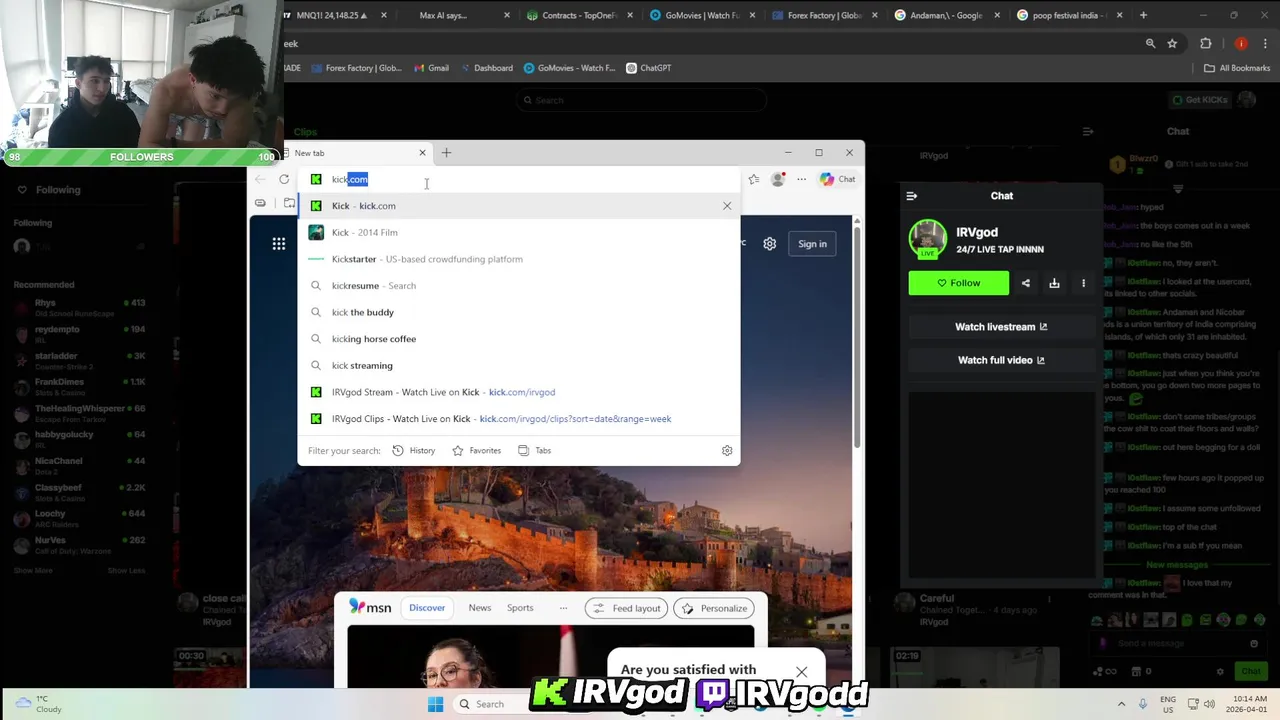1280x720 pixels.
Task: Open the Edge favorites star icon
Action: 753,179
